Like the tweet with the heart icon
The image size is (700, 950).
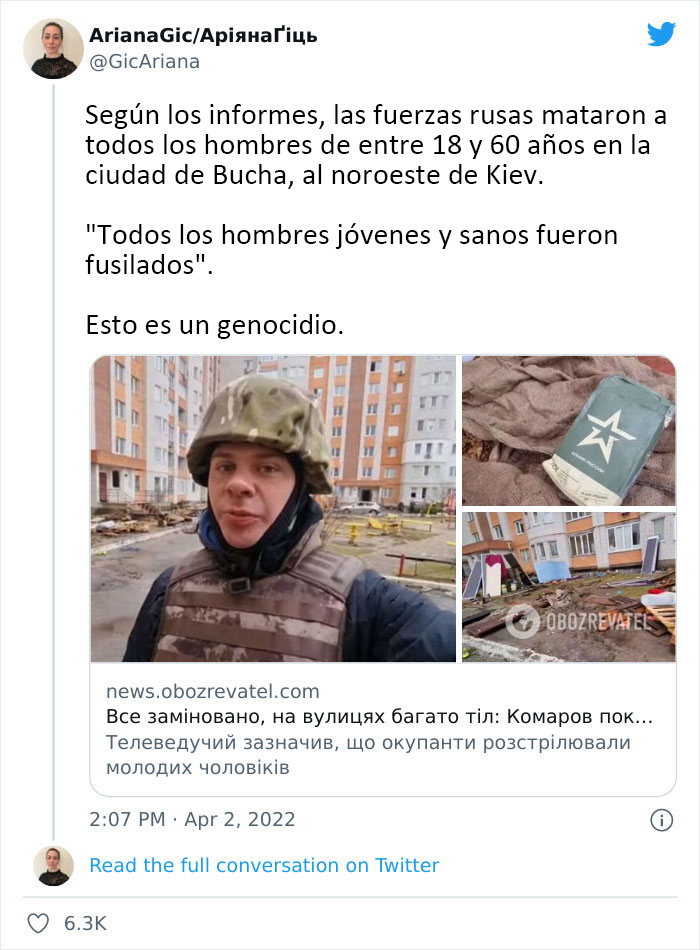tap(38, 923)
